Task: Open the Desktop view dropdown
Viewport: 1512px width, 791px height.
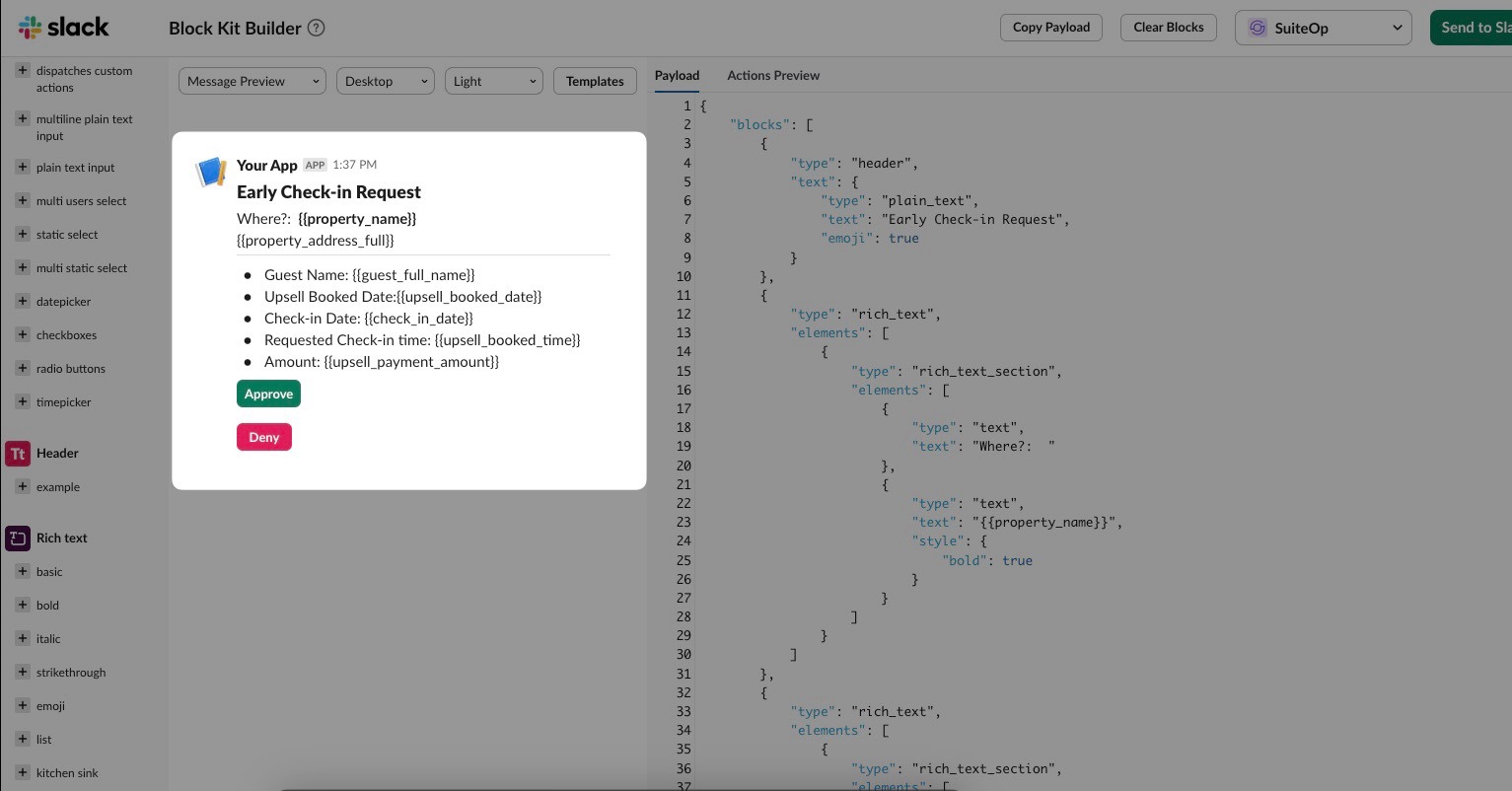Action: (x=385, y=82)
